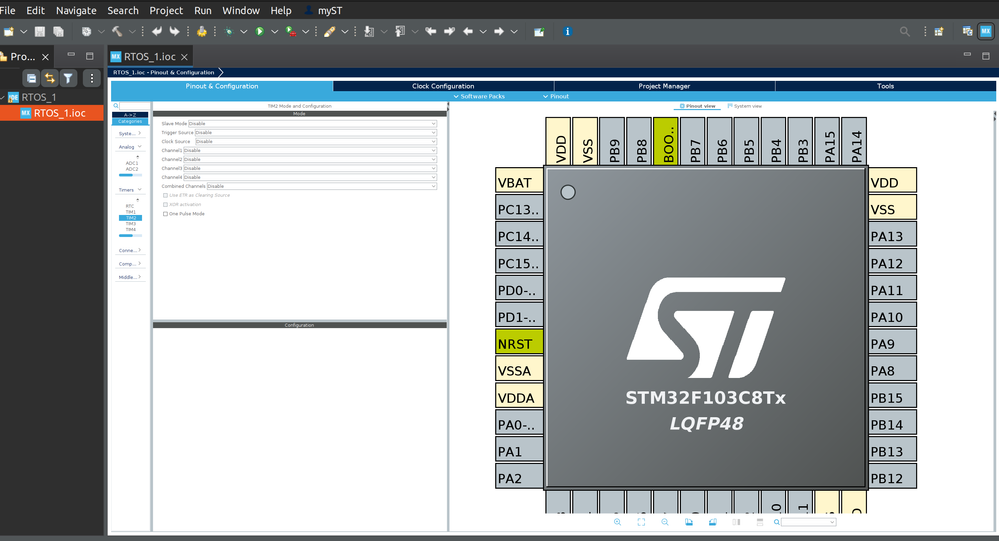Open the Project menu
999x541 pixels.
click(166, 10)
